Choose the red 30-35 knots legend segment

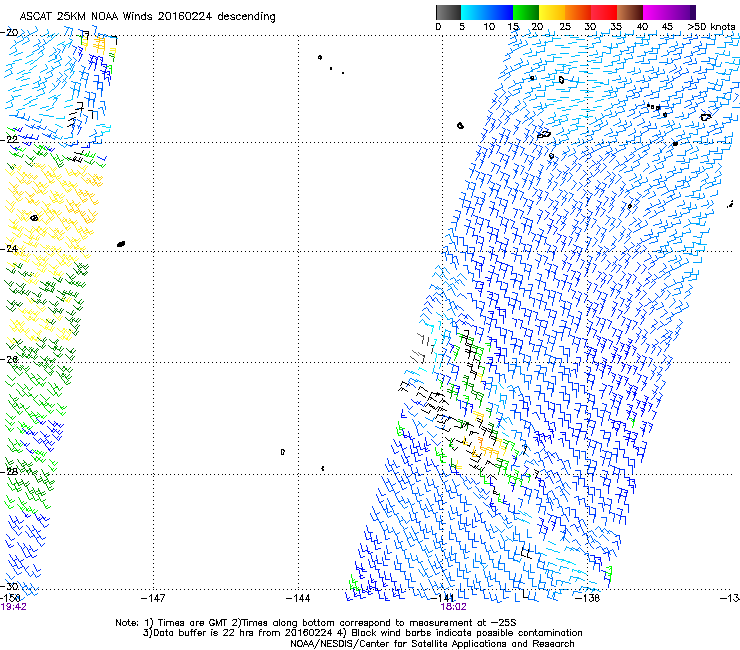[x=604, y=12]
